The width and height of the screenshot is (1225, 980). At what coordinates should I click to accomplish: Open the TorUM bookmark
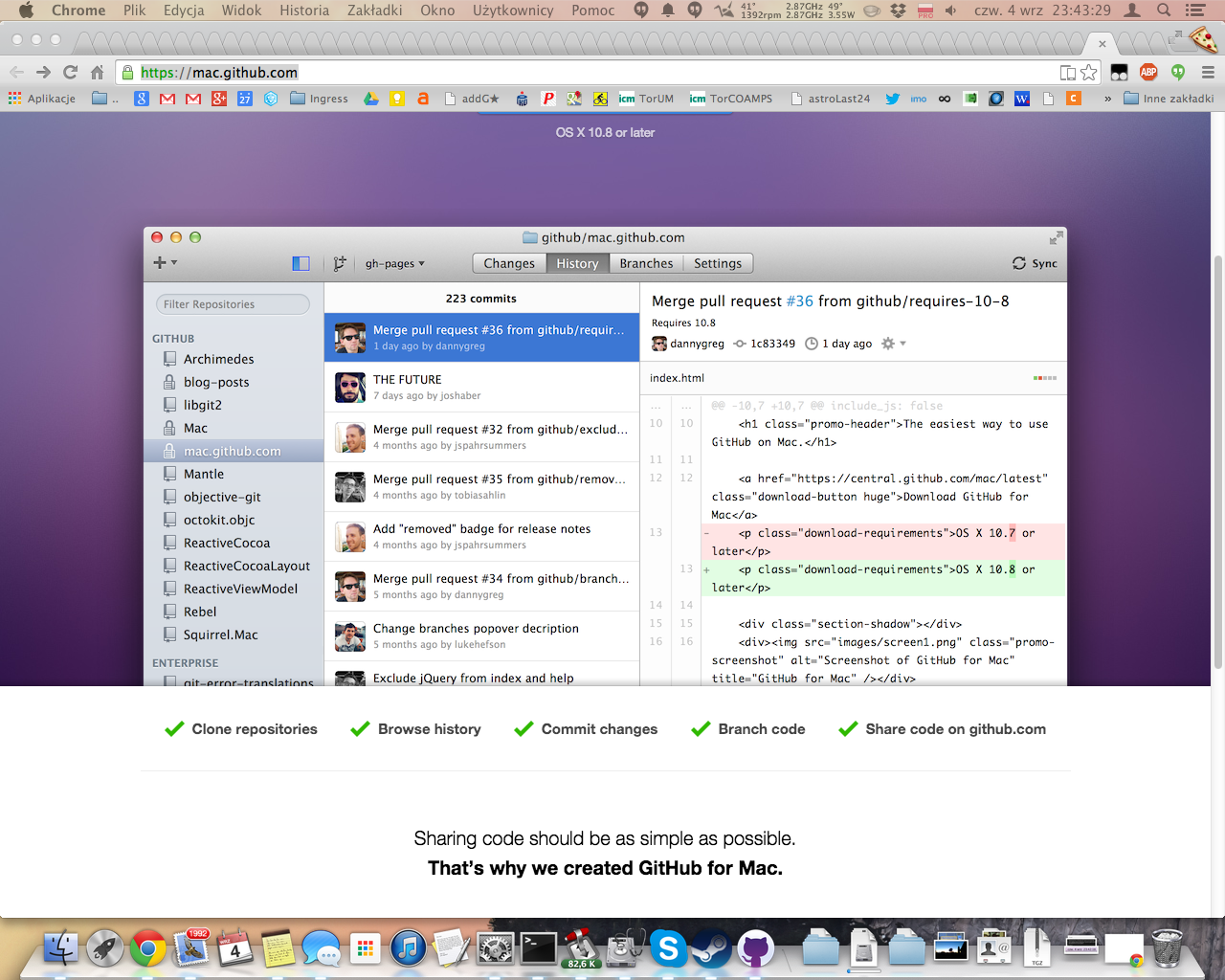point(646,99)
